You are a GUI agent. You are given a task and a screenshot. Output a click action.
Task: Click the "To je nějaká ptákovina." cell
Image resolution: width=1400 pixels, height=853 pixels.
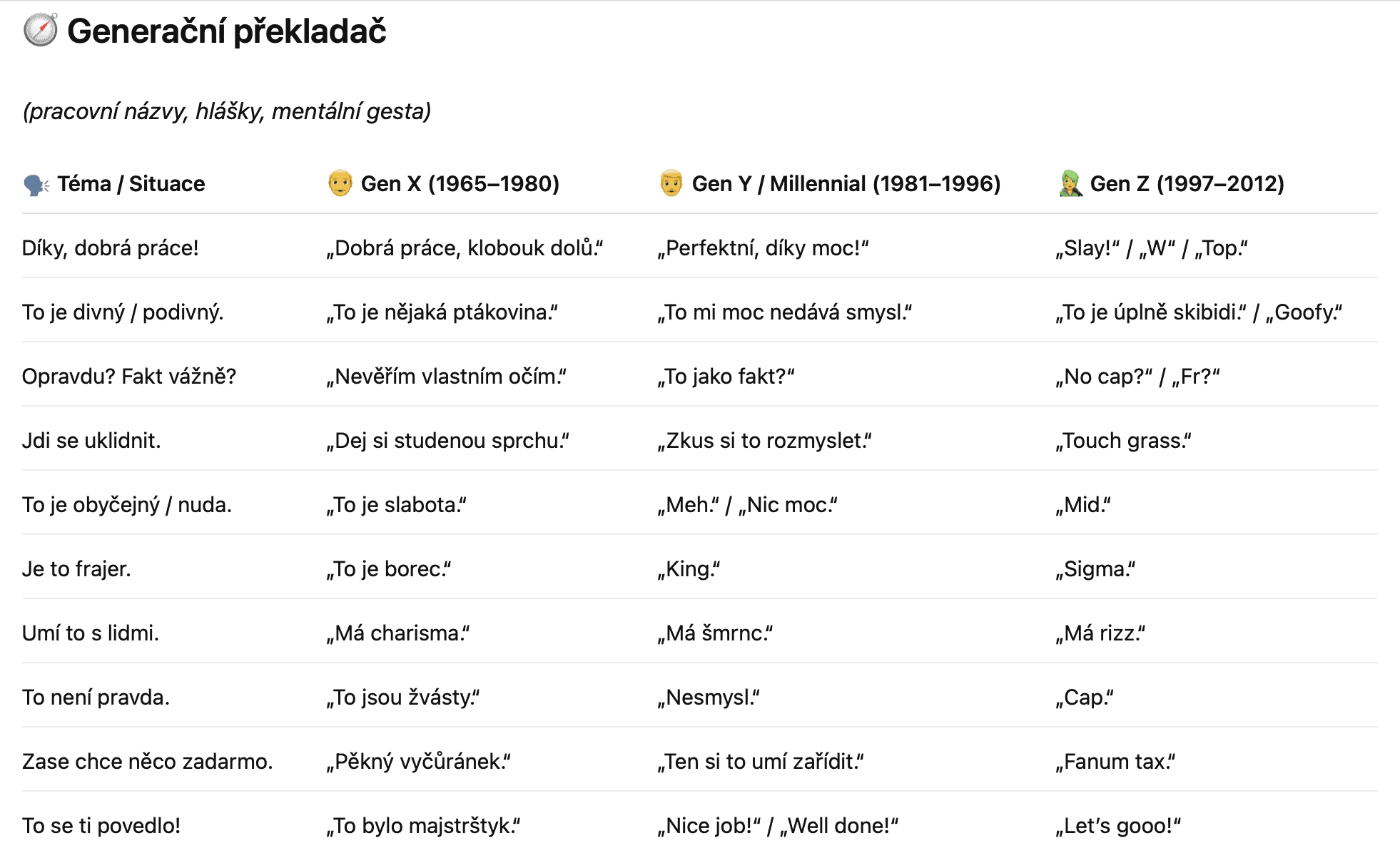click(x=442, y=312)
